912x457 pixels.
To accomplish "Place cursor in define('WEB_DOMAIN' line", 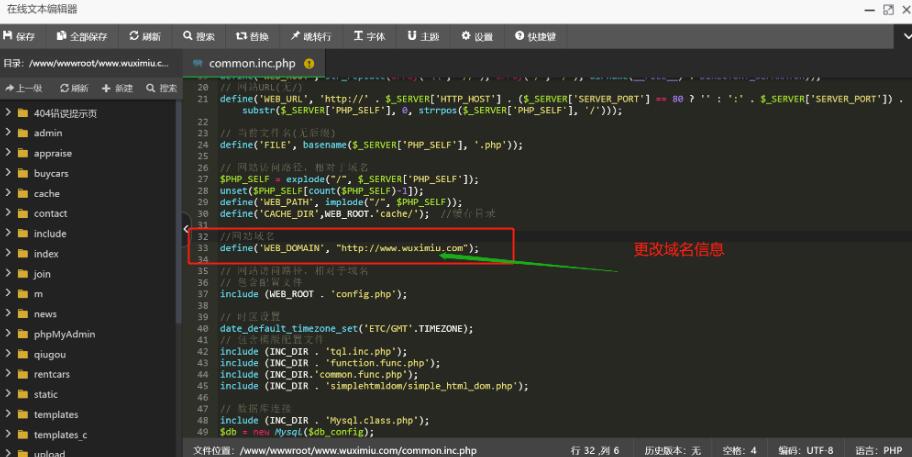I will [x=349, y=248].
